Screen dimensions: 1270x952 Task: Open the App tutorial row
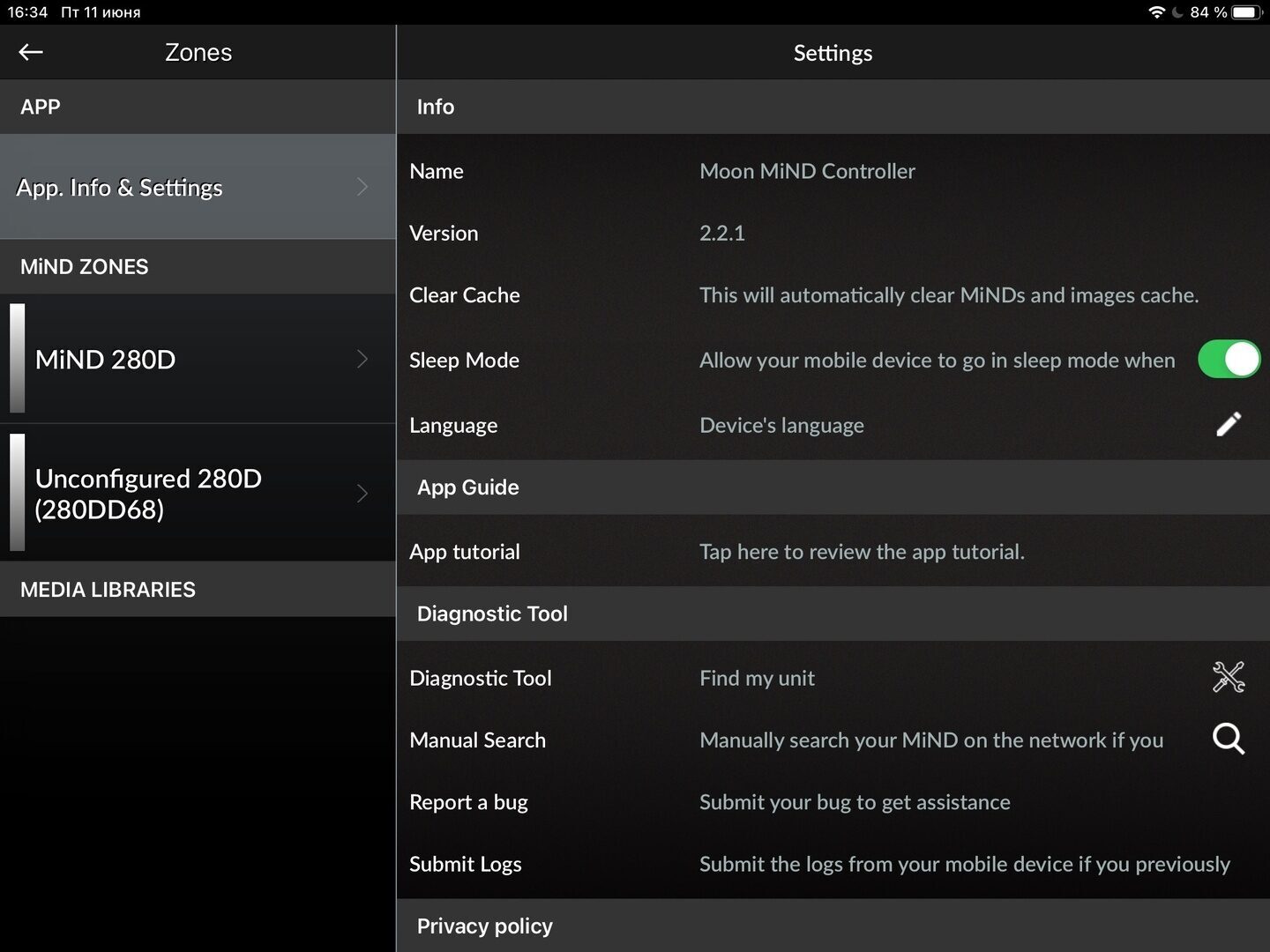click(833, 552)
